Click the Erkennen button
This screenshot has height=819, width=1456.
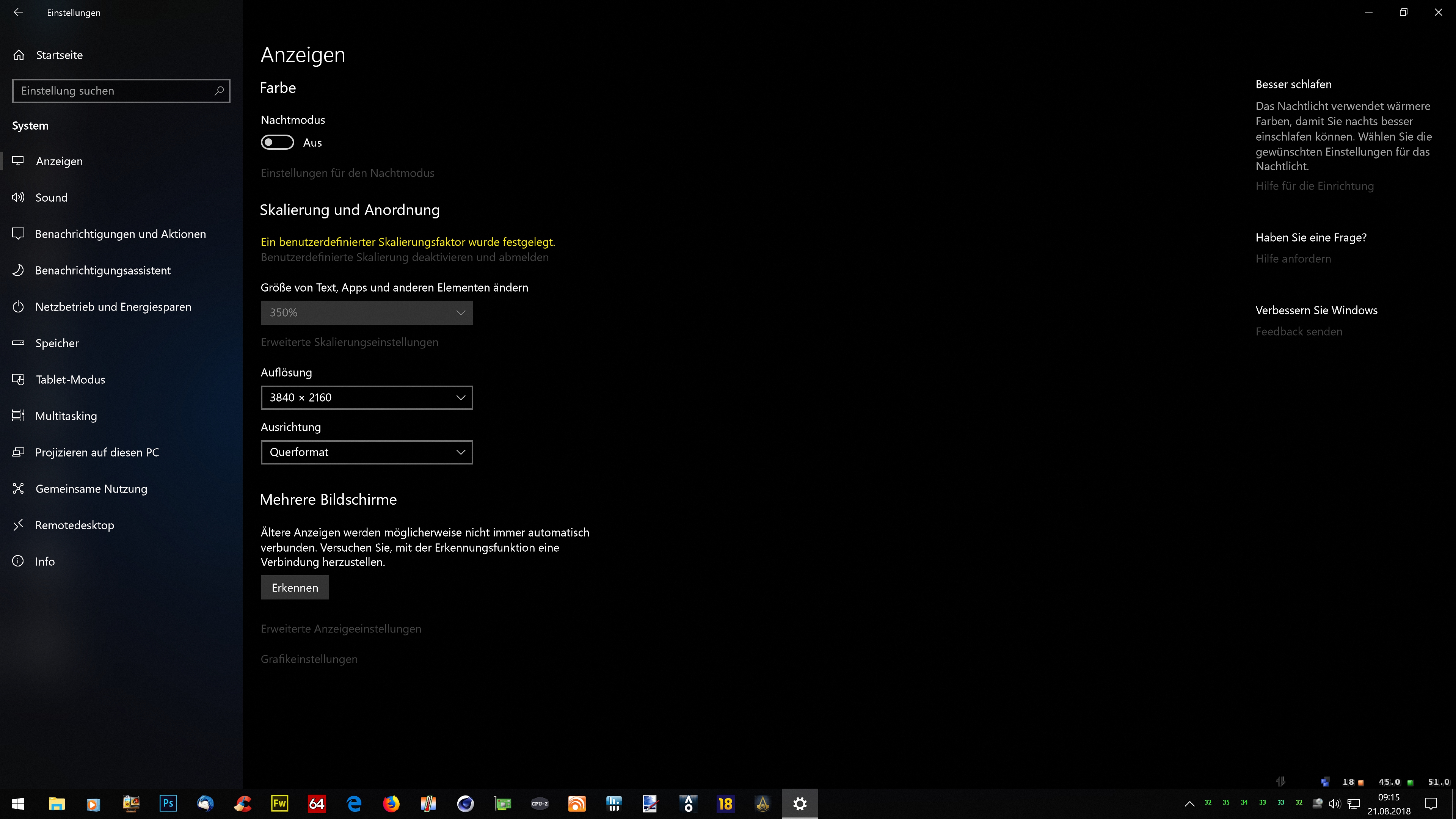pos(295,588)
